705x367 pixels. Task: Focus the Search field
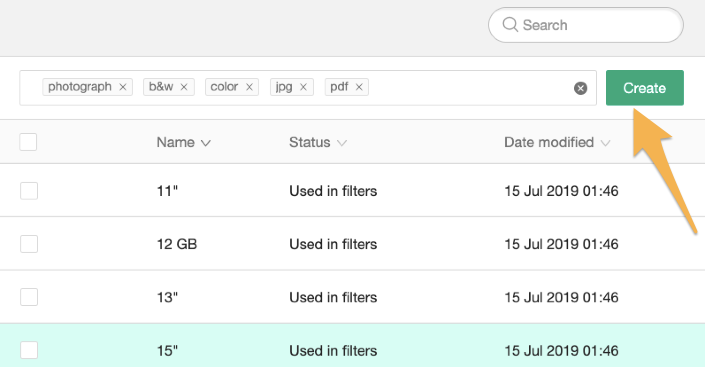tap(586, 25)
